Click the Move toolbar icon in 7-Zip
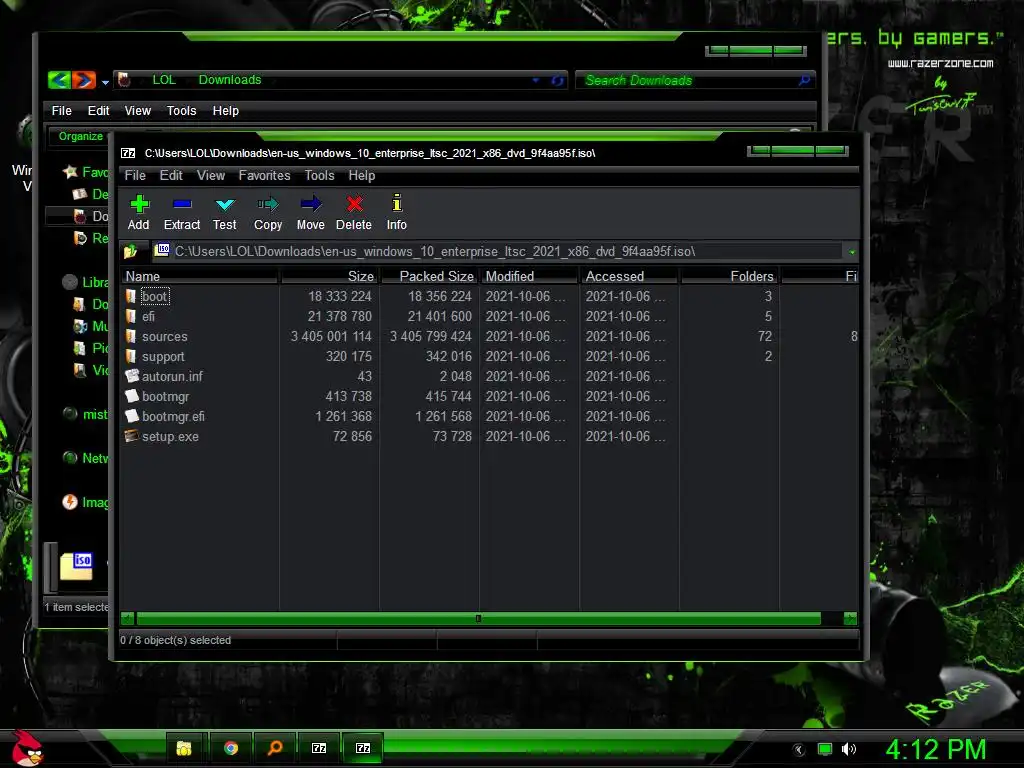 [311, 204]
